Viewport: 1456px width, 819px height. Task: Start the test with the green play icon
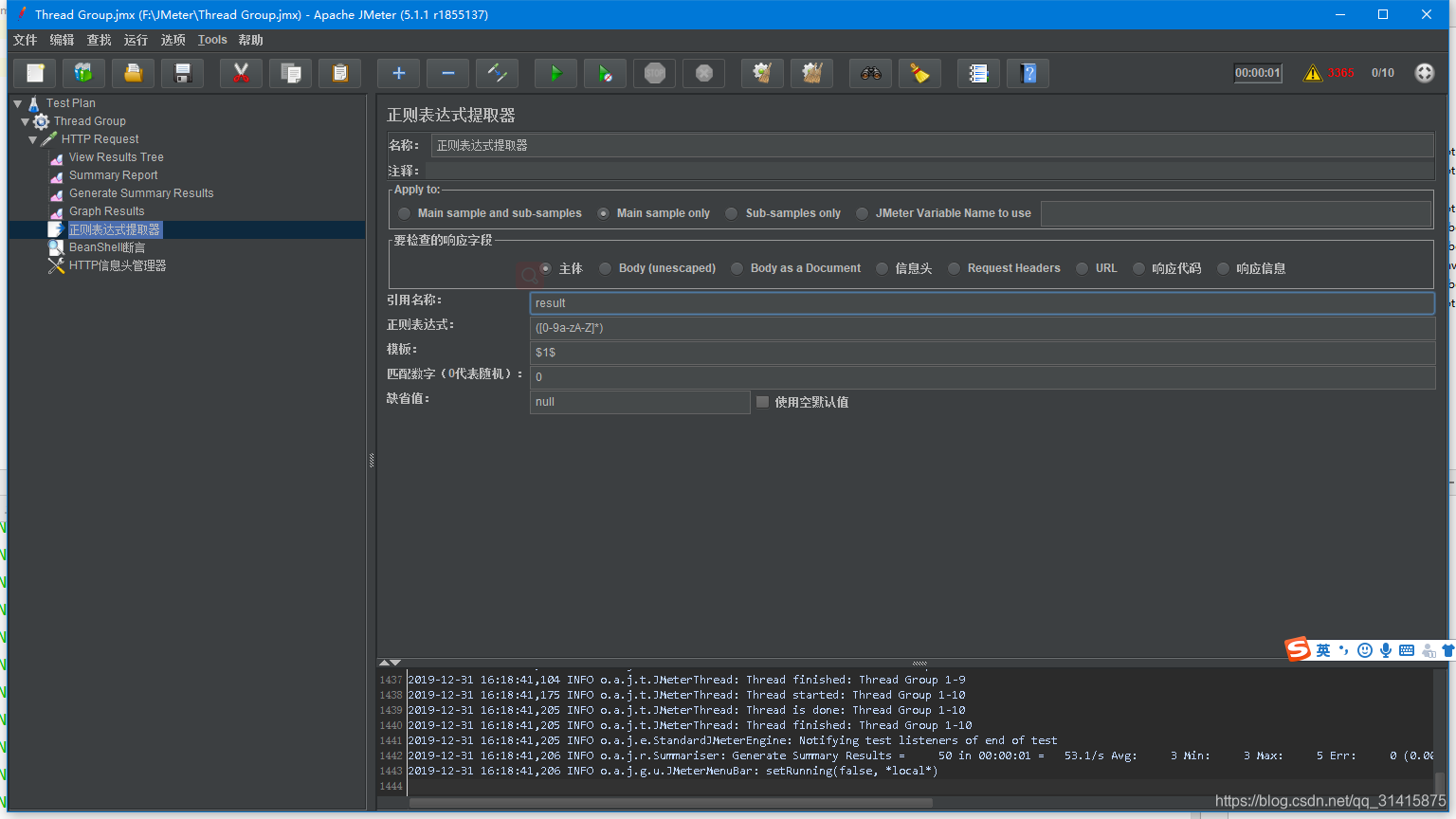pyautogui.click(x=556, y=73)
